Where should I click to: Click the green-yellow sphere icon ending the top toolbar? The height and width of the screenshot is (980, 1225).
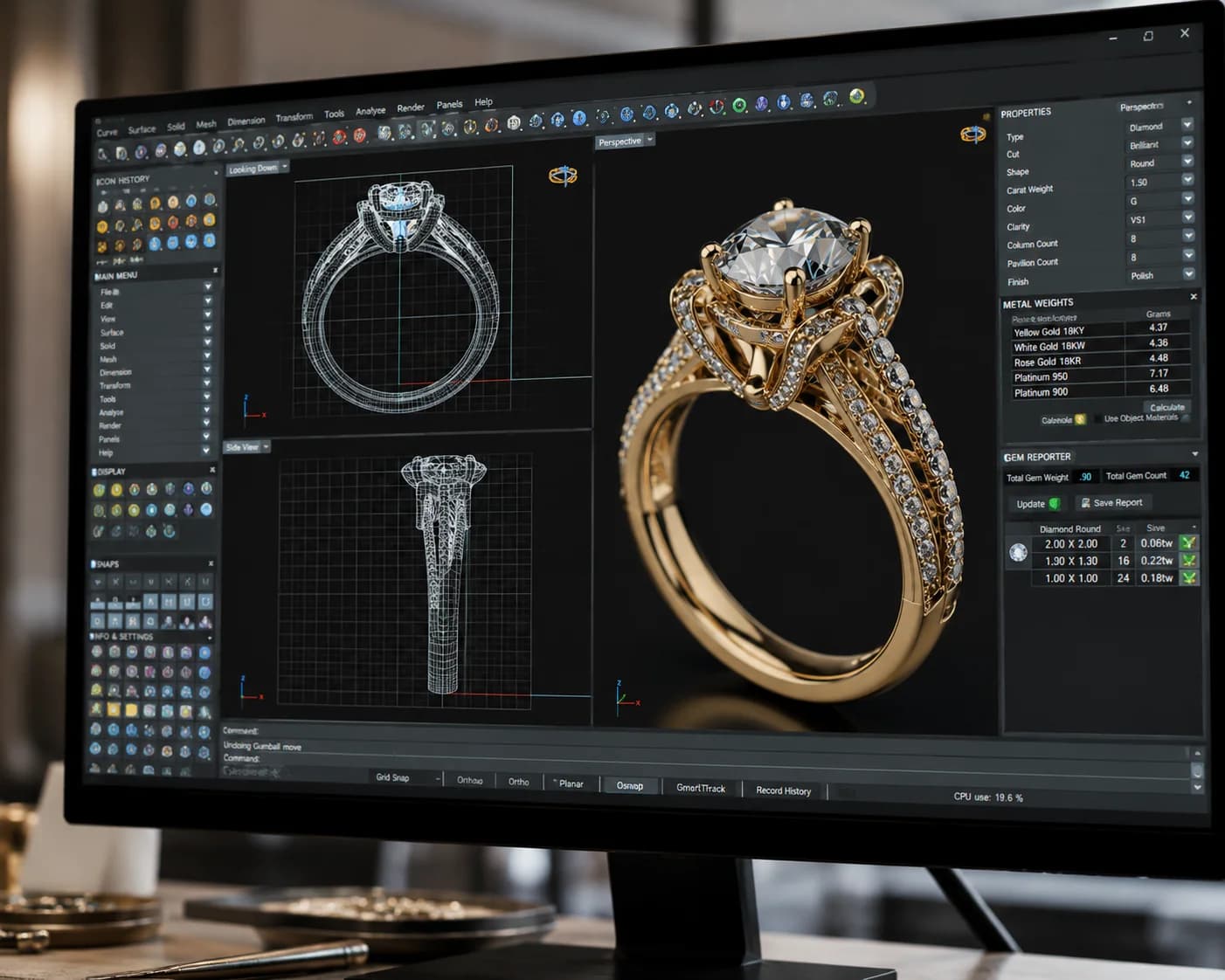[x=857, y=96]
